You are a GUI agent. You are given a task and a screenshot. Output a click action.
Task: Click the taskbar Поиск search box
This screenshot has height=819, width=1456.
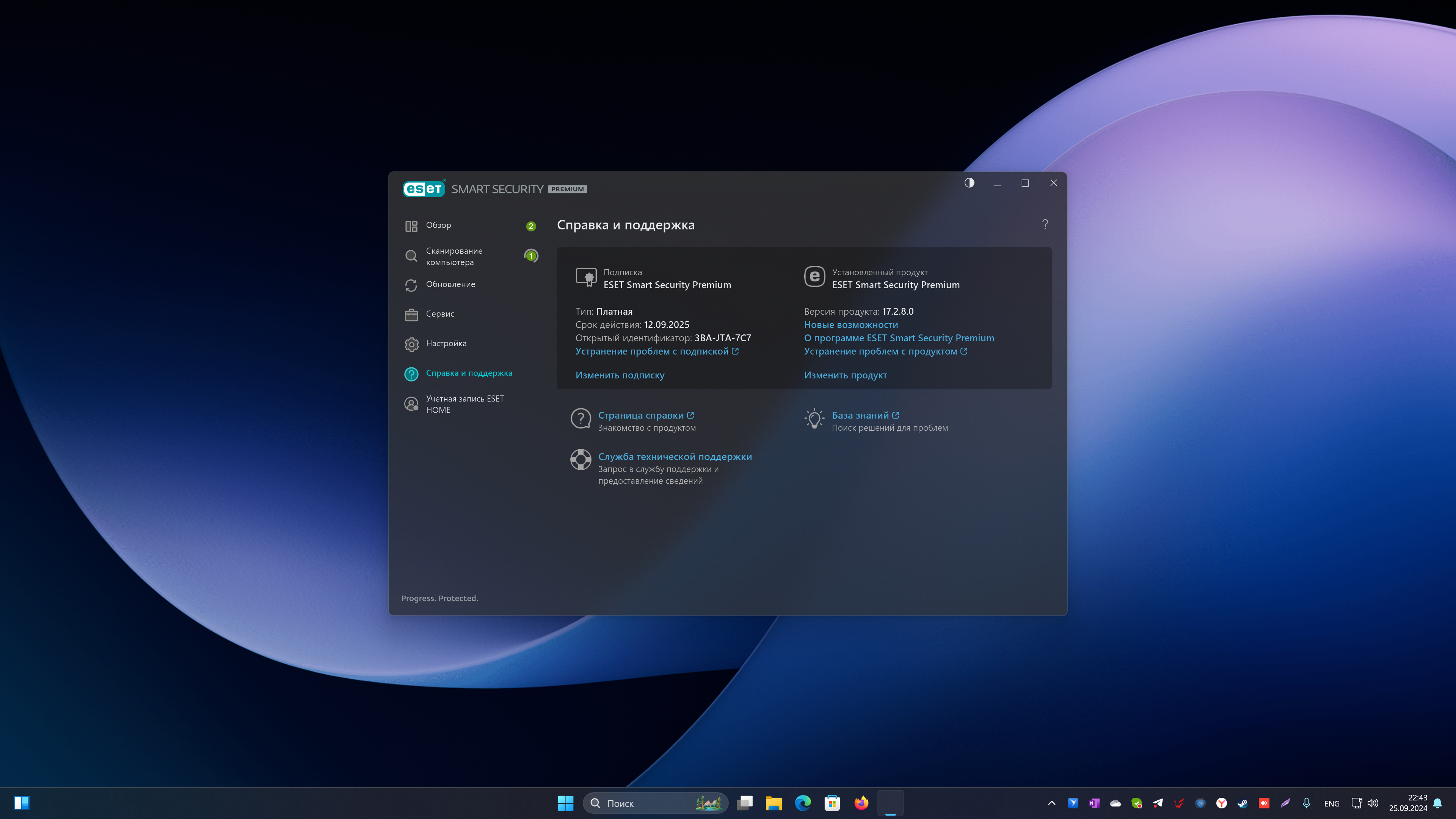[x=655, y=803]
